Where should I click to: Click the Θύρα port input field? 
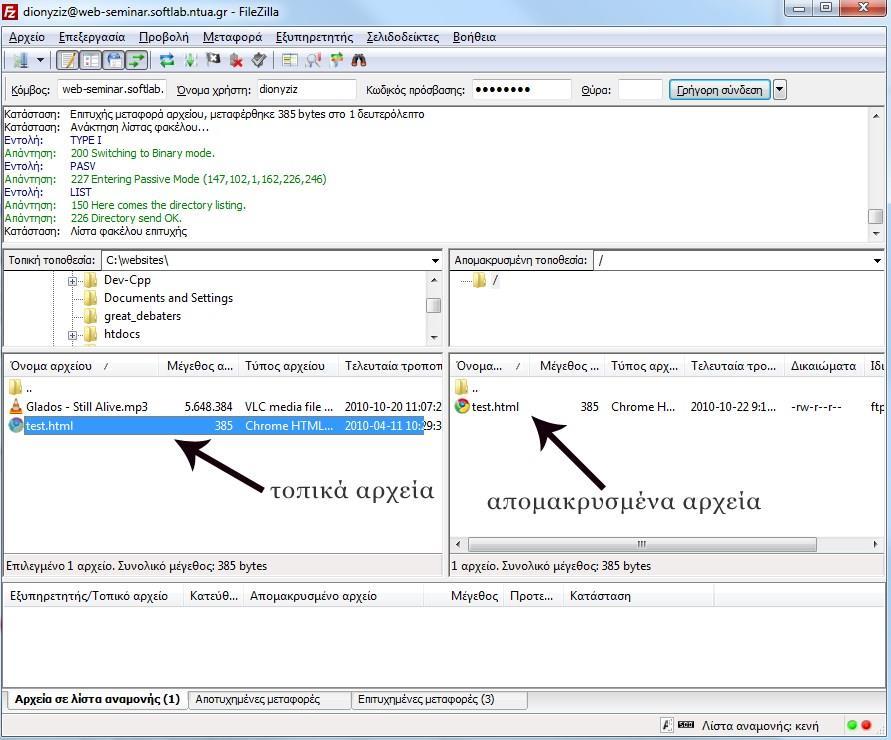pyautogui.click(x=640, y=89)
